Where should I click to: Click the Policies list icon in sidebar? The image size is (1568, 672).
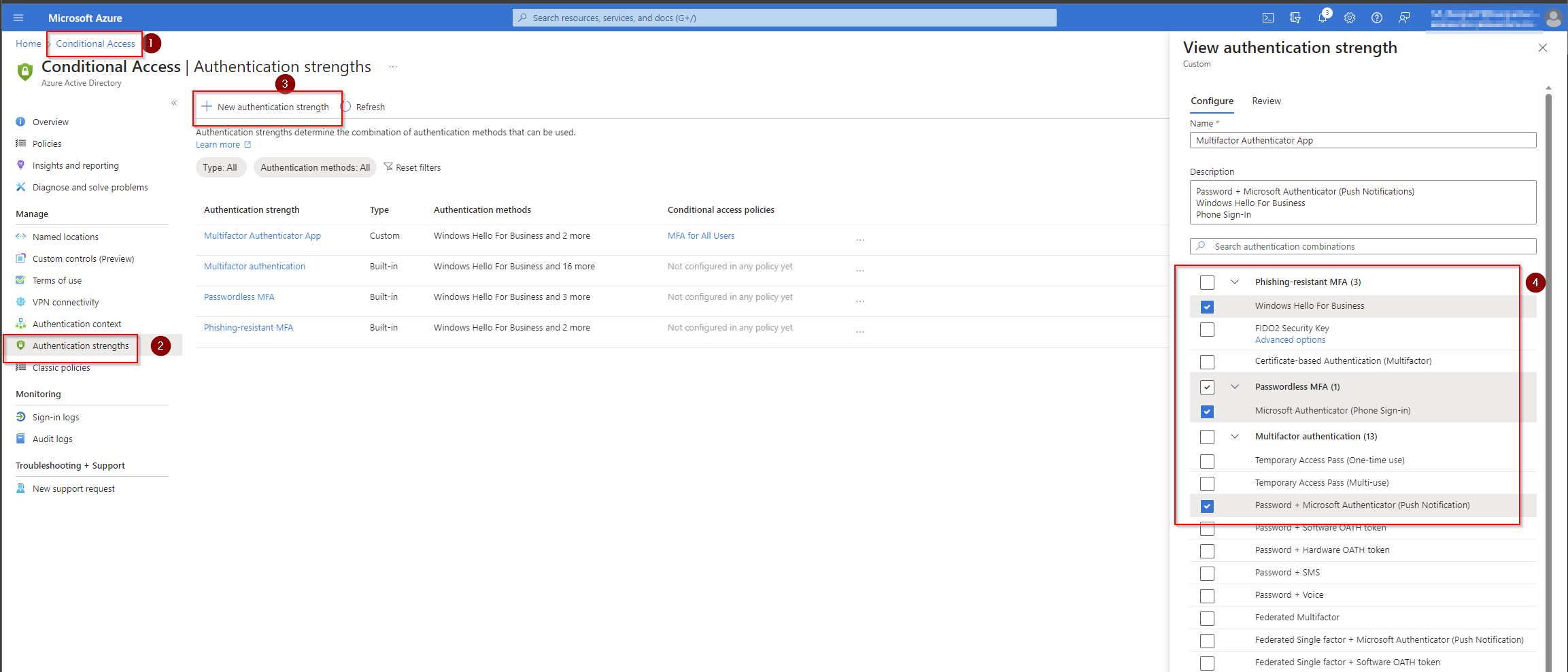point(20,144)
